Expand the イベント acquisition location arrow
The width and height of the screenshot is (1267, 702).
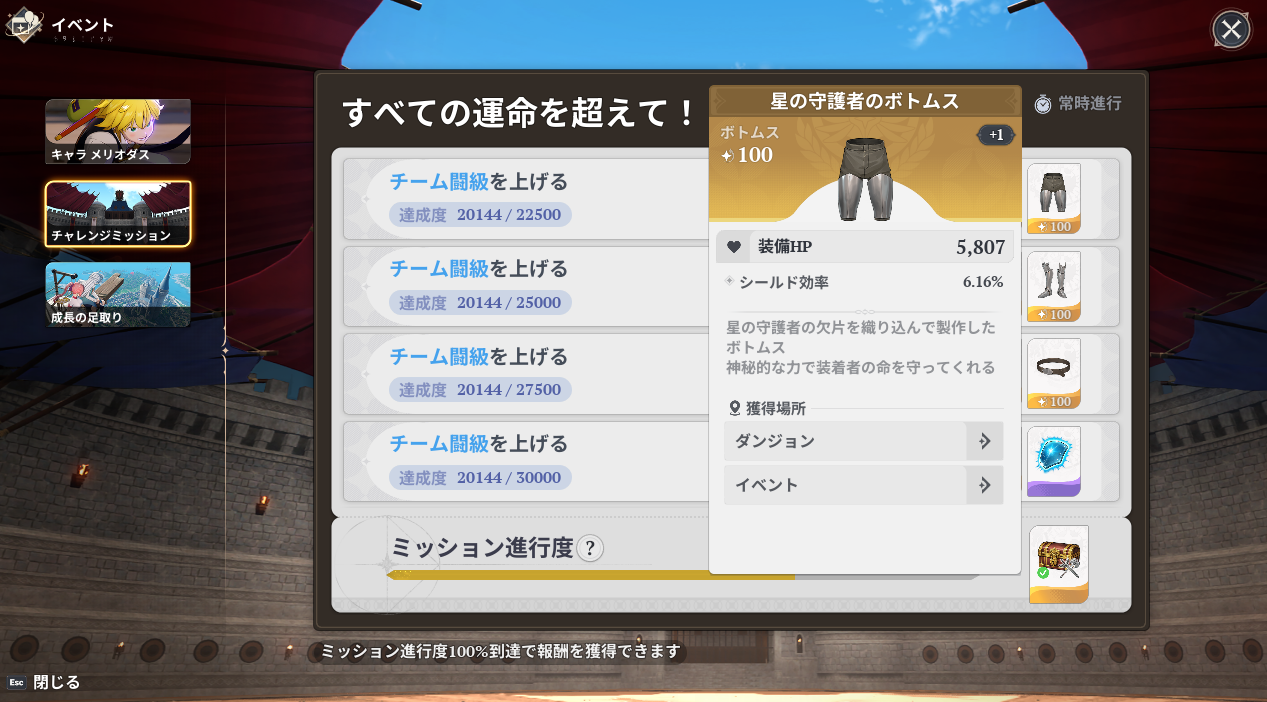point(985,485)
